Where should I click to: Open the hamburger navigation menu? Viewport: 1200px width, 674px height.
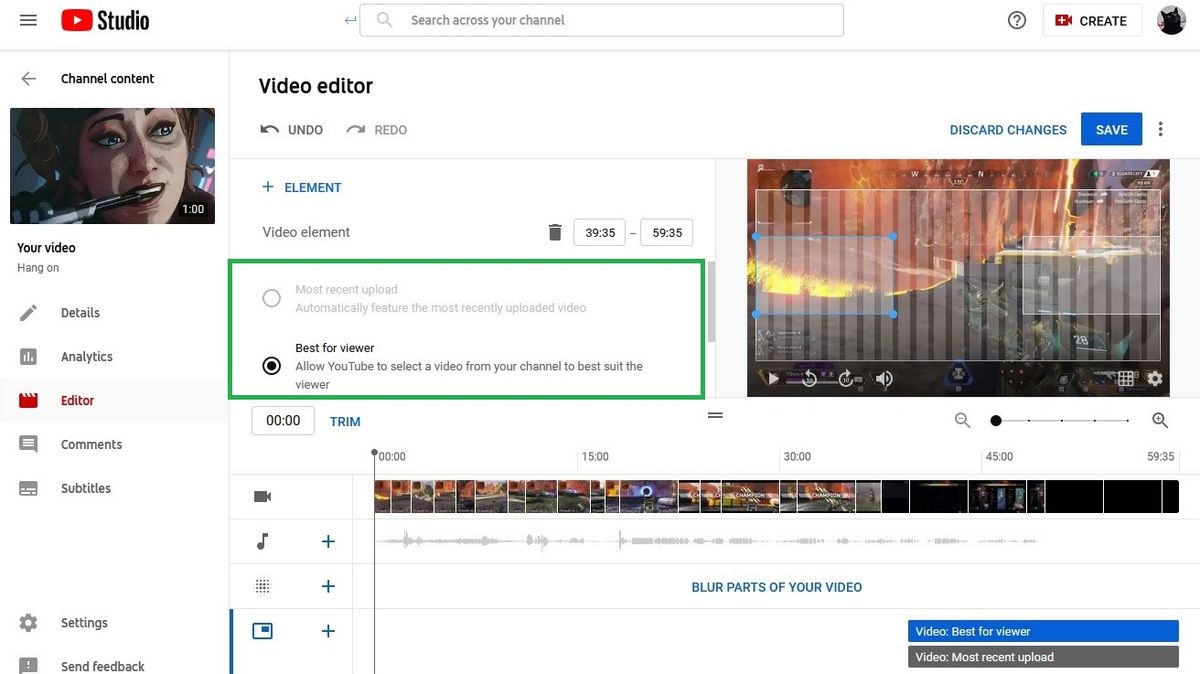(28, 20)
